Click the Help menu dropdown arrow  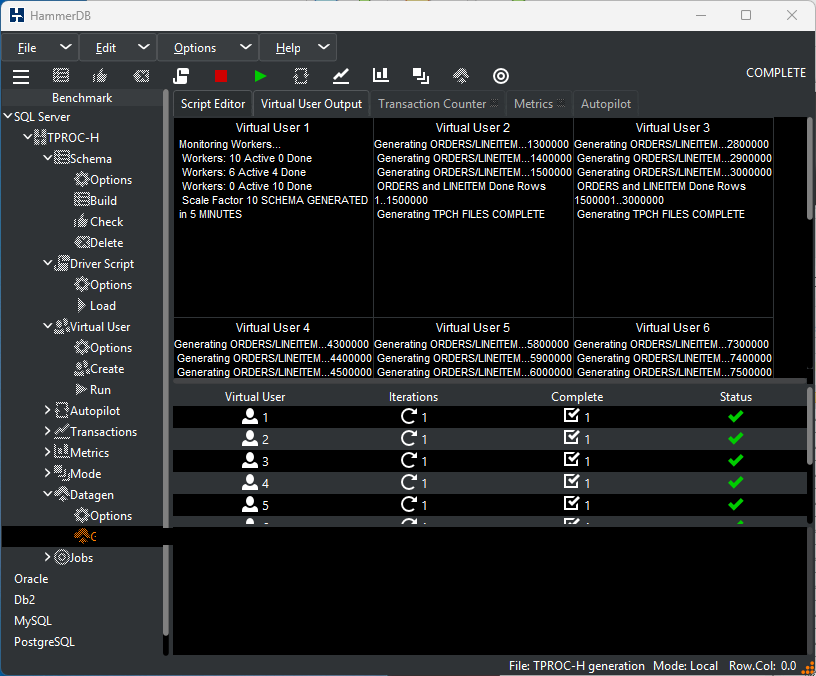point(324,47)
